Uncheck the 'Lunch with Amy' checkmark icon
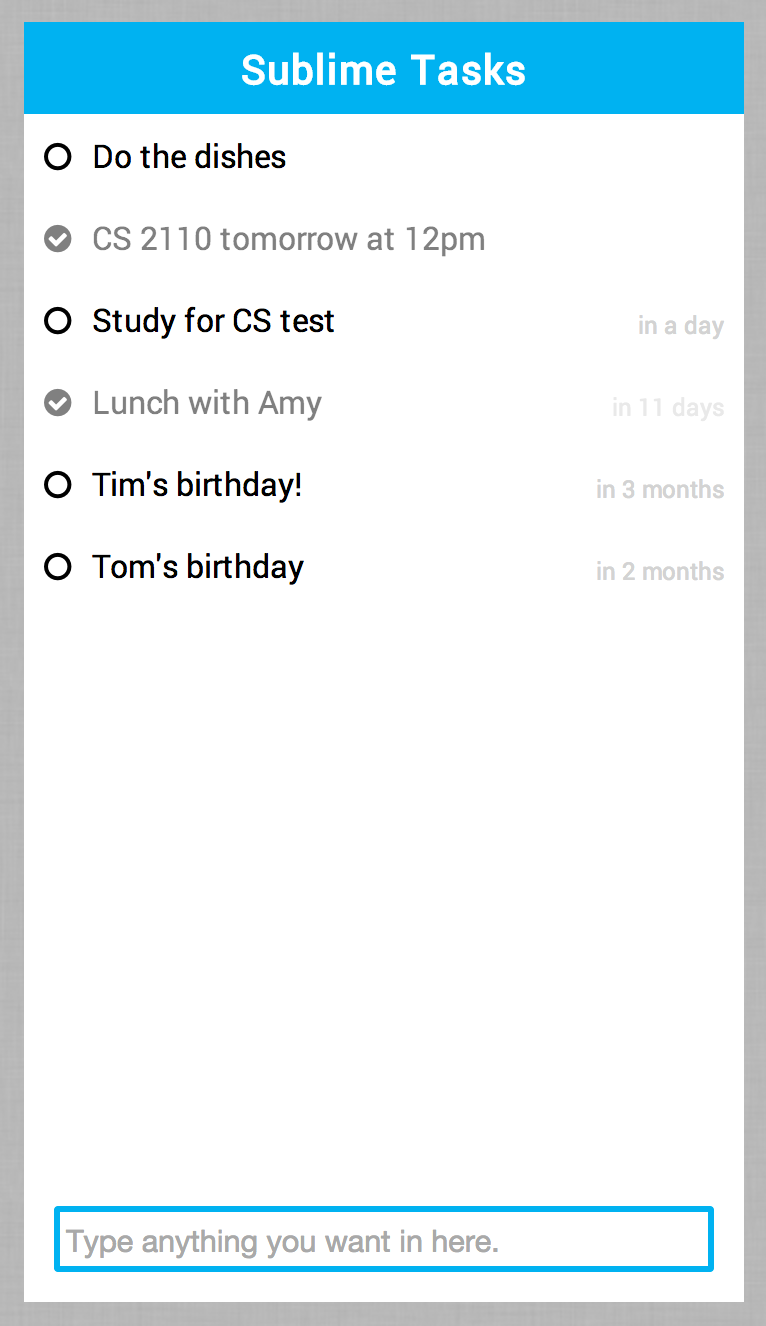 coord(58,403)
